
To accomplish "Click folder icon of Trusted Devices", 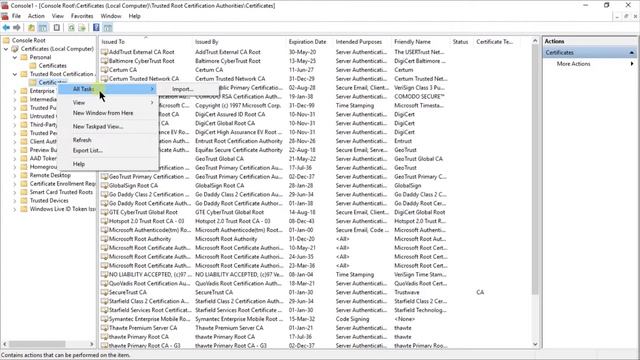I will tap(24, 200).
